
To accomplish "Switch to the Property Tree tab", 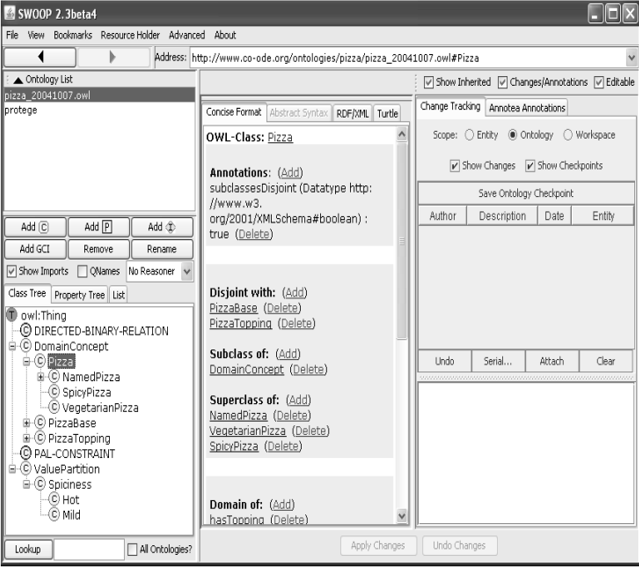I will [78, 295].
